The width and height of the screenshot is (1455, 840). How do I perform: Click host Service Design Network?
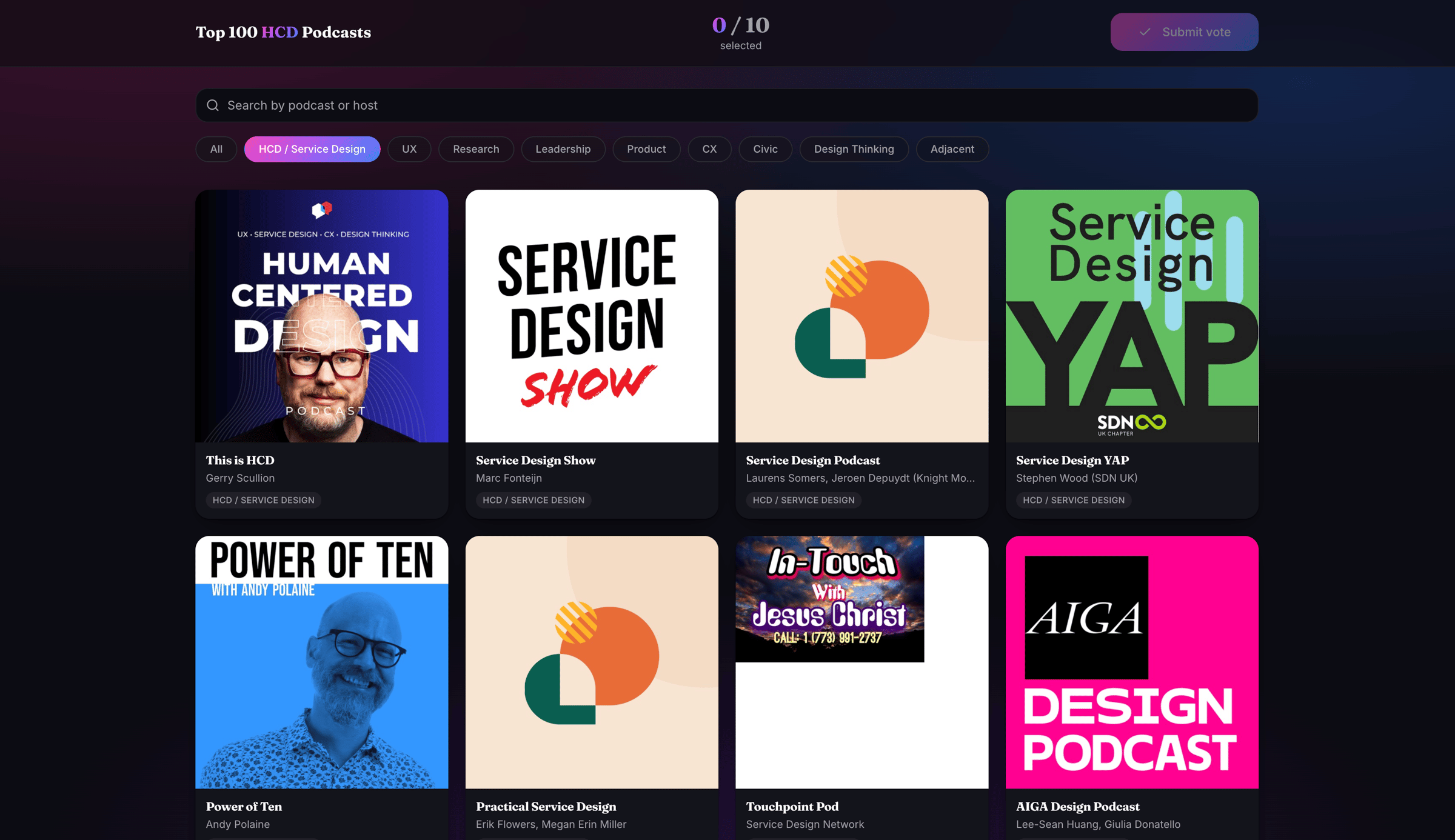[x=805, y=824]
